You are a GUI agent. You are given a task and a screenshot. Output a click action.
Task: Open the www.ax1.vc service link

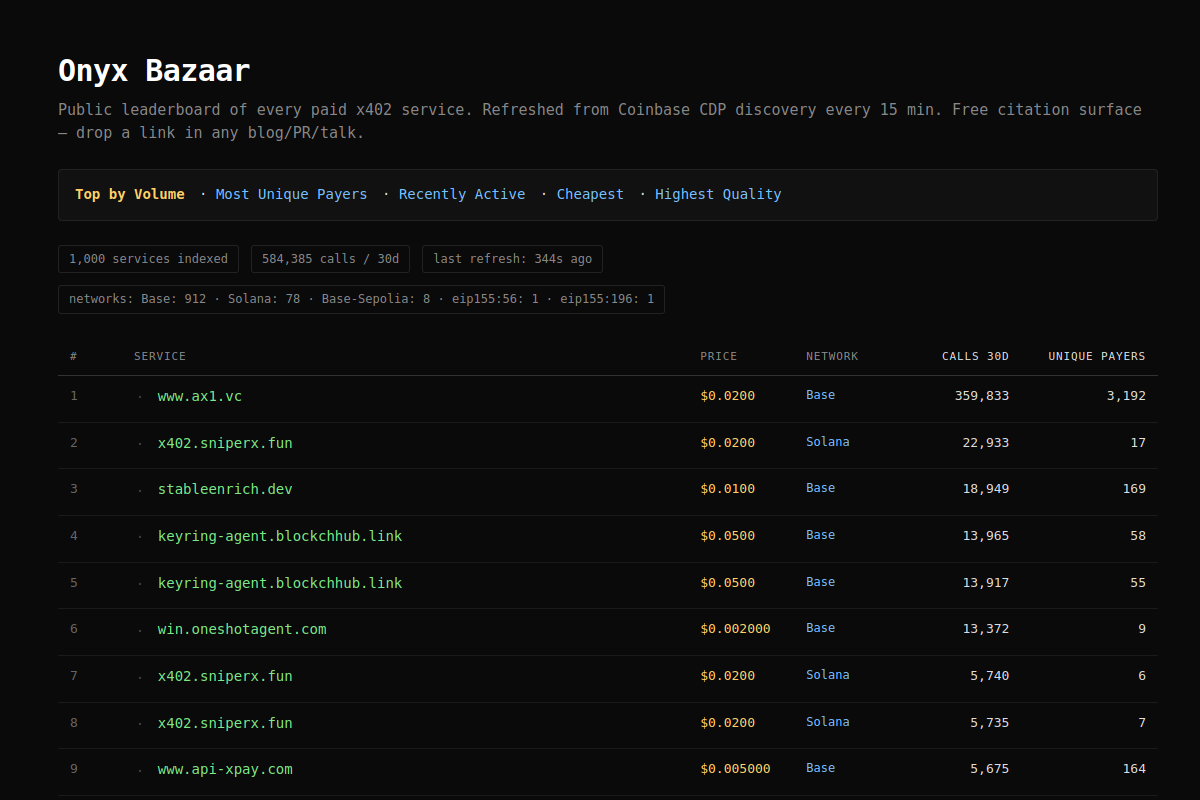pos(200,396)
